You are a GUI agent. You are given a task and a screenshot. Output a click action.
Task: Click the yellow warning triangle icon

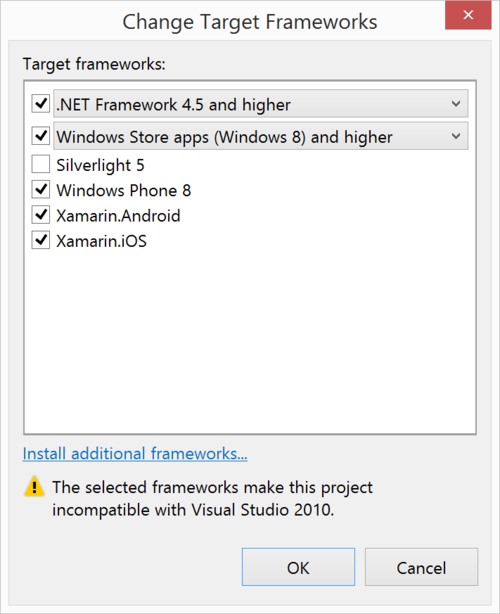[x=34, y=487]
